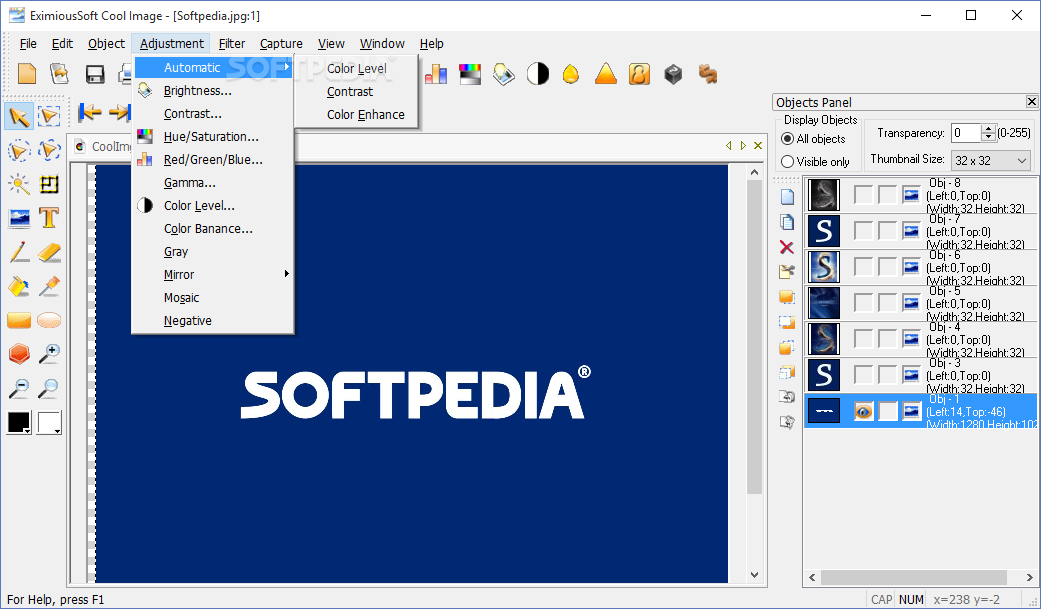Toggle first checkbox of Obj - 3
The image size is (1041, 609).
click(863, 375)
